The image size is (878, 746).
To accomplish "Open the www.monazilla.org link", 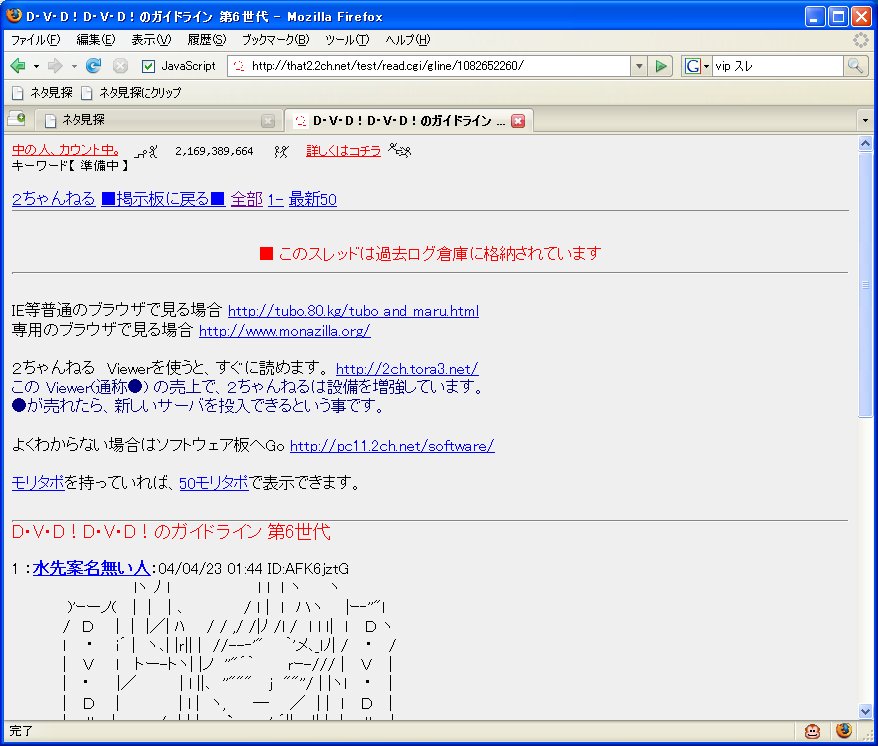I will click(285, 330).
